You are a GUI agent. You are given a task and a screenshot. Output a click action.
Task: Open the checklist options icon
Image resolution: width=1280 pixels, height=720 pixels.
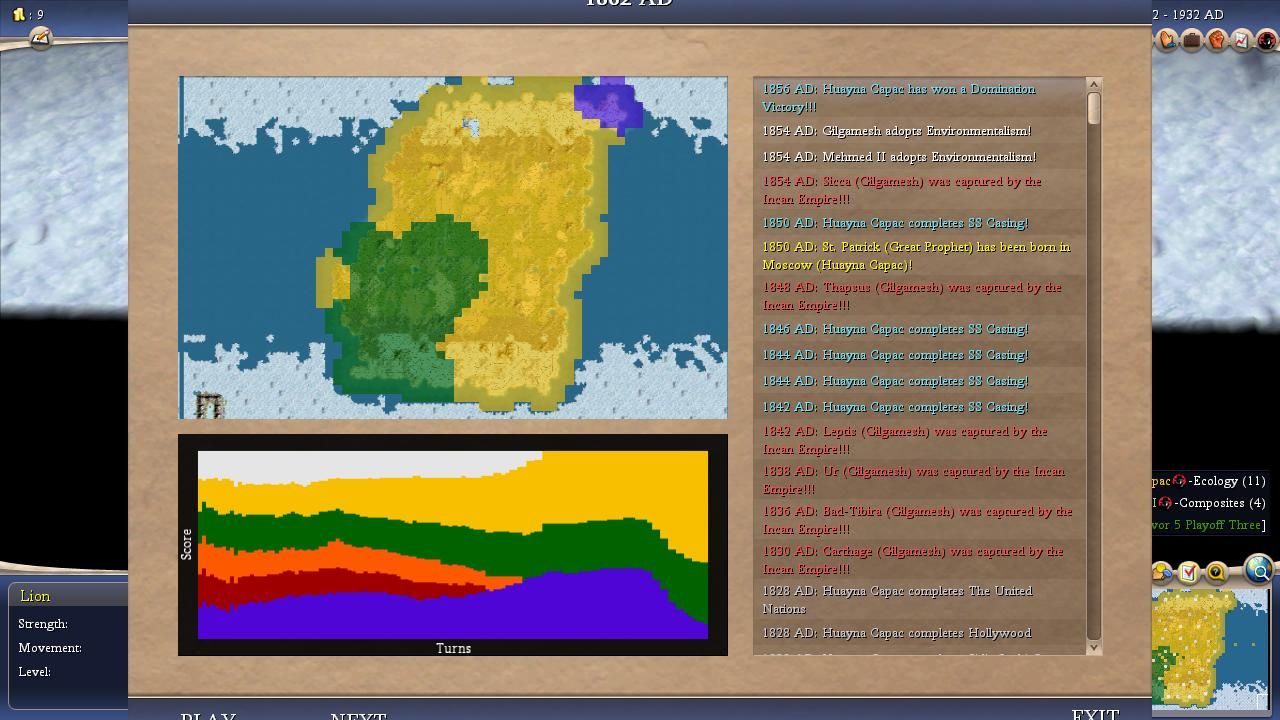point(1189,573)
